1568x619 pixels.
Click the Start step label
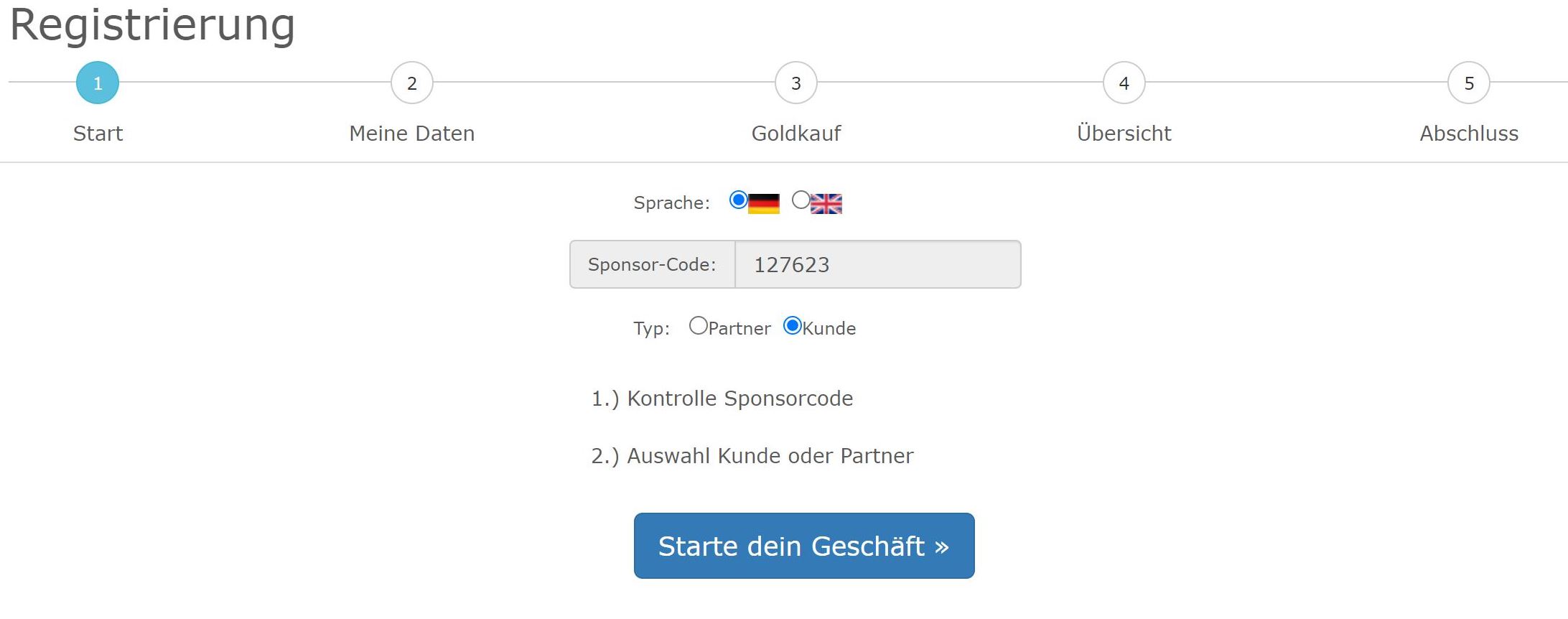point(98,134)
